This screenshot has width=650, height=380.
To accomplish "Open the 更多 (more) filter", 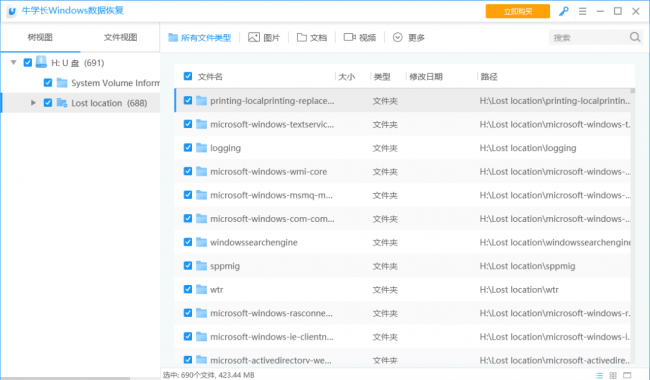I will (408, 38).
